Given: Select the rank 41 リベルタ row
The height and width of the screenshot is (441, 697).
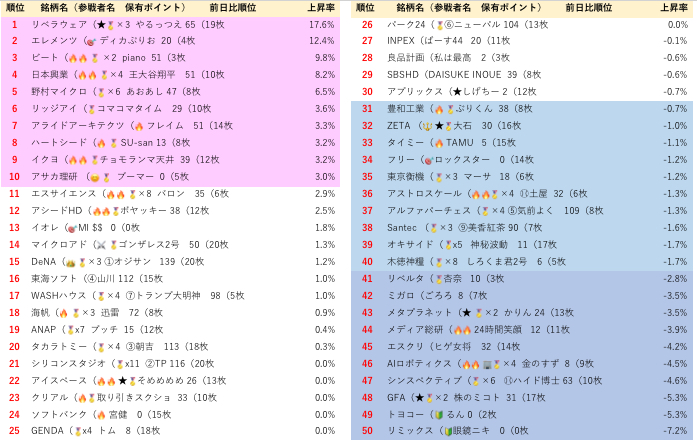Looking at the screenshot, I should coord(522,279).
